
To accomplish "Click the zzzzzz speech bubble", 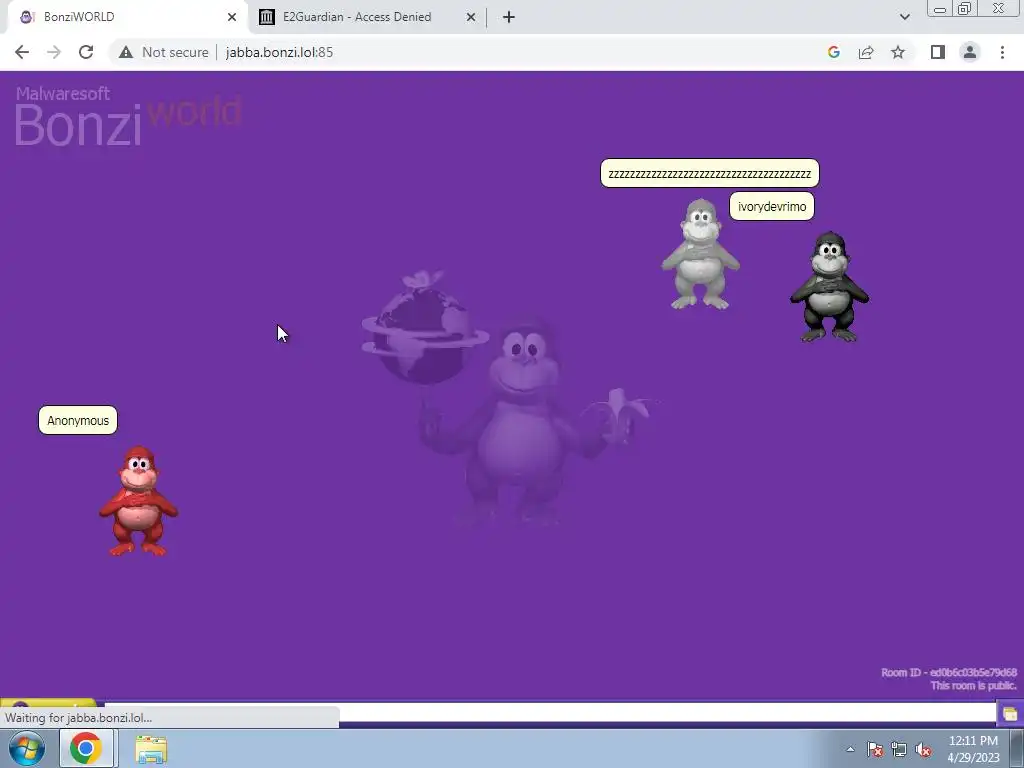I will click(x=710, y=174).
